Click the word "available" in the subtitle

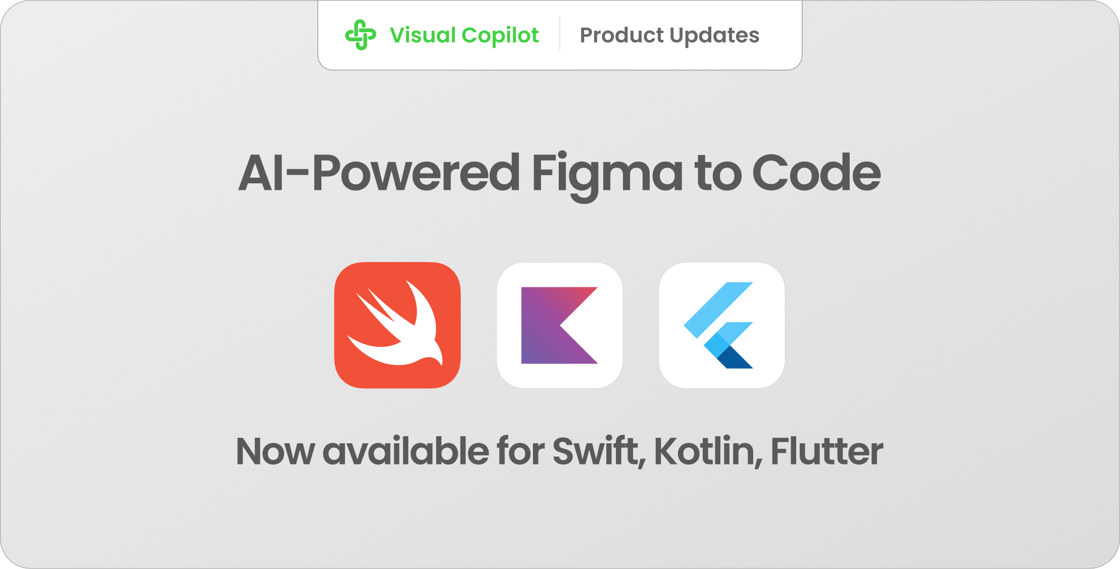pyautogui.click(x=406, y=451)
